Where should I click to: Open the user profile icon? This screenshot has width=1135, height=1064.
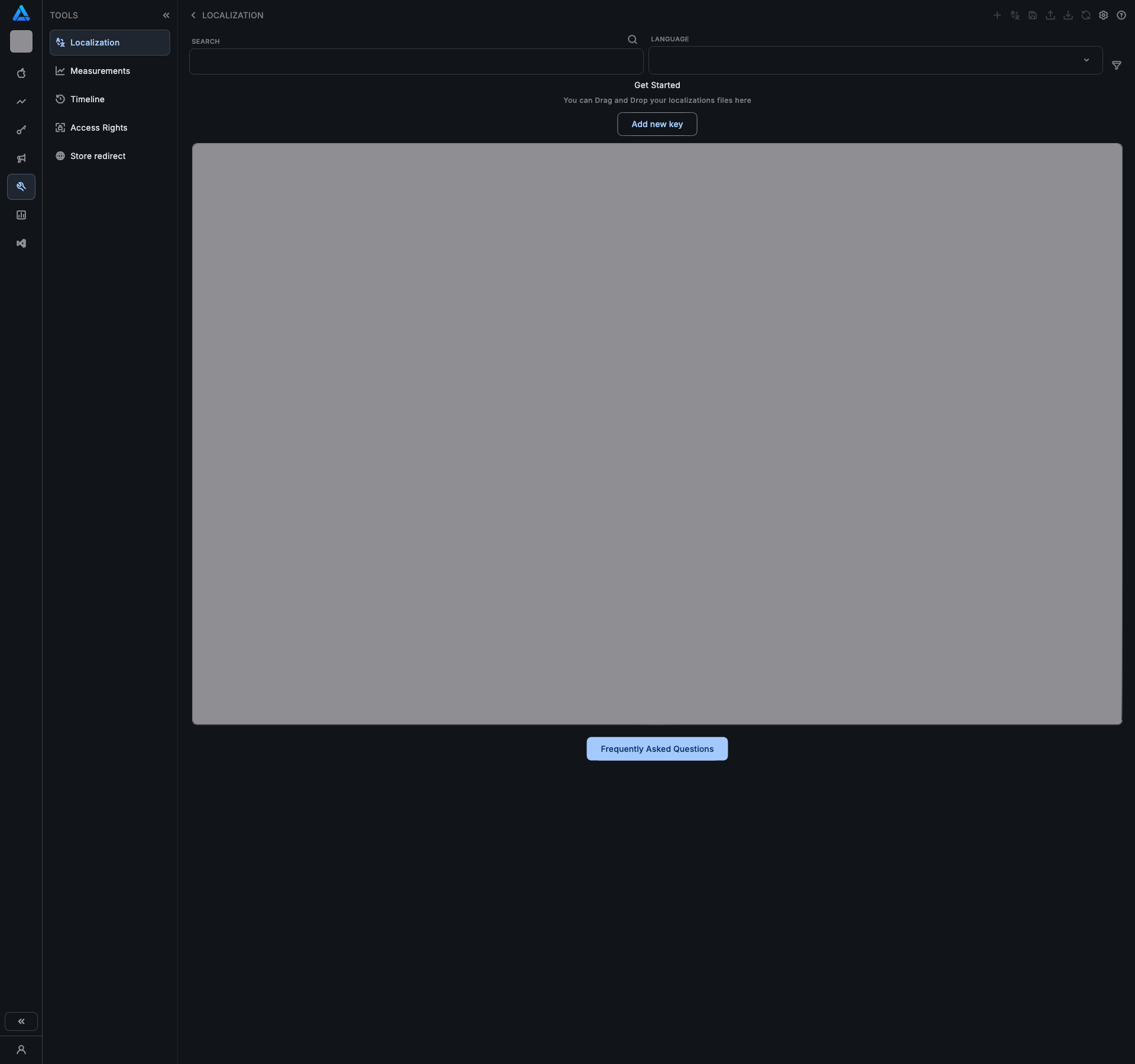21,1050
